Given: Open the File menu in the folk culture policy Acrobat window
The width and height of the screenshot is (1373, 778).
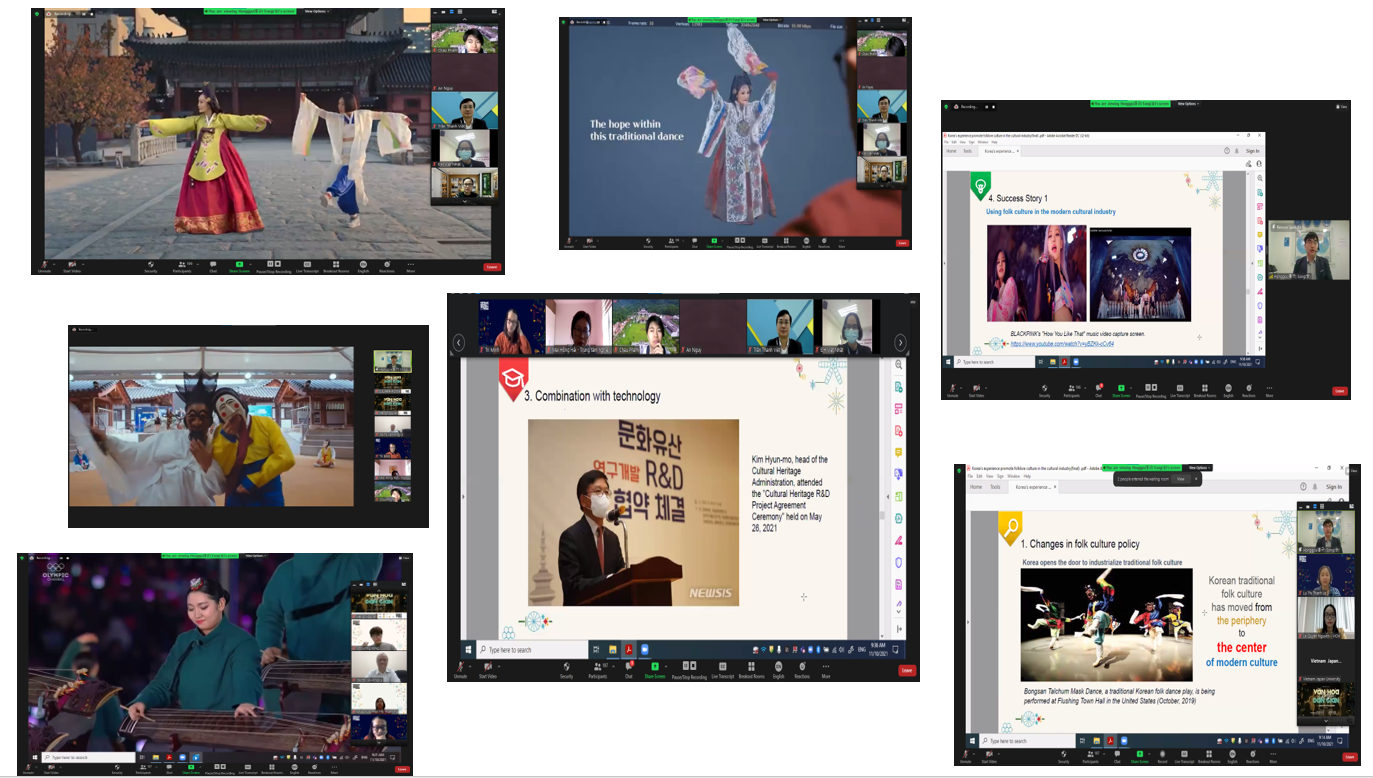Looking at the screenshot, I should pos(970,476).
